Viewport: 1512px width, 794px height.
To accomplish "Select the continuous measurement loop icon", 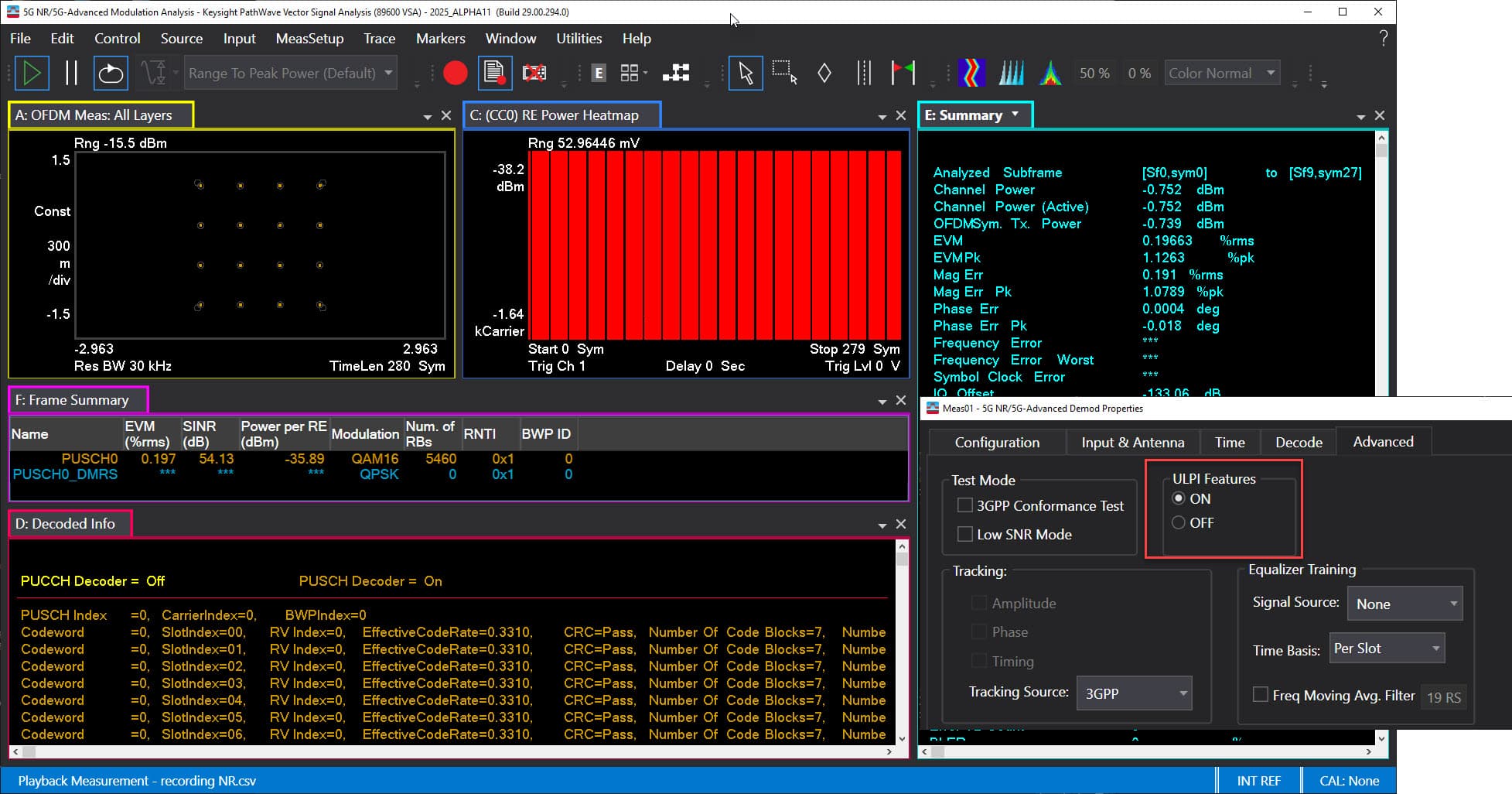I will coord(110,73).
